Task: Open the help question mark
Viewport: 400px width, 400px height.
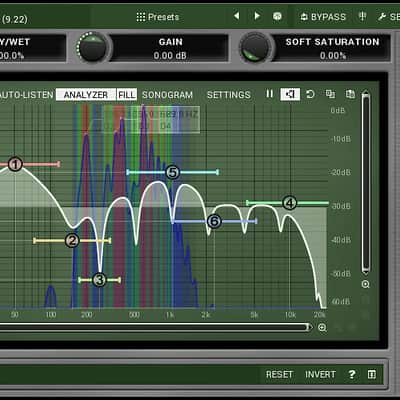Action: [352, 374]
